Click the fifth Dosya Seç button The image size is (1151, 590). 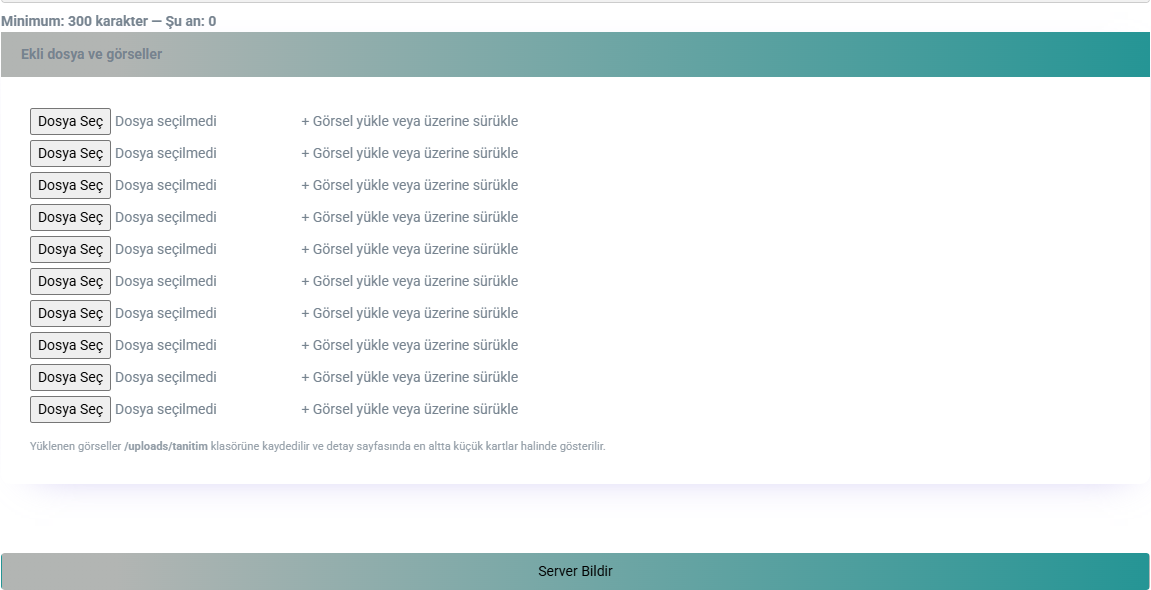[70, 250]
